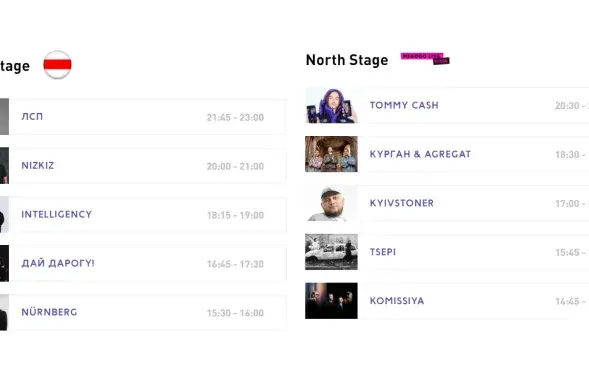The image size is (589, 380).
Task: Open Курган & Agregat group photo
Action: tap(331, 154)
